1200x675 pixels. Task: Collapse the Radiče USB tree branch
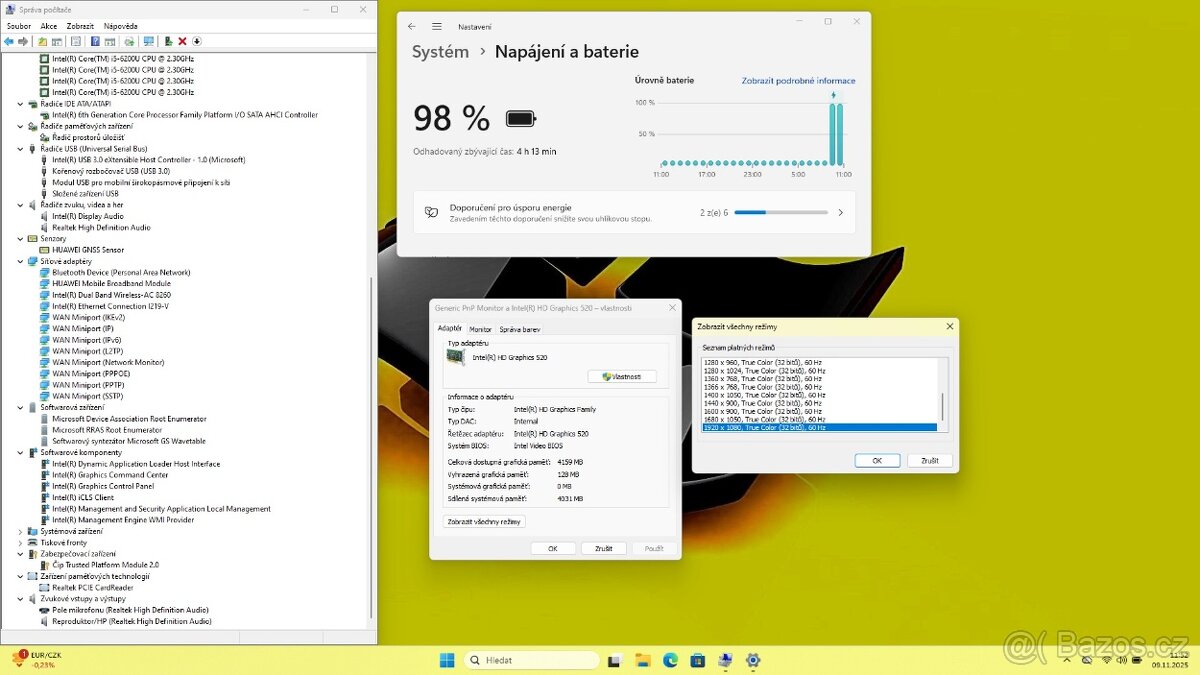tap(22, 148)
